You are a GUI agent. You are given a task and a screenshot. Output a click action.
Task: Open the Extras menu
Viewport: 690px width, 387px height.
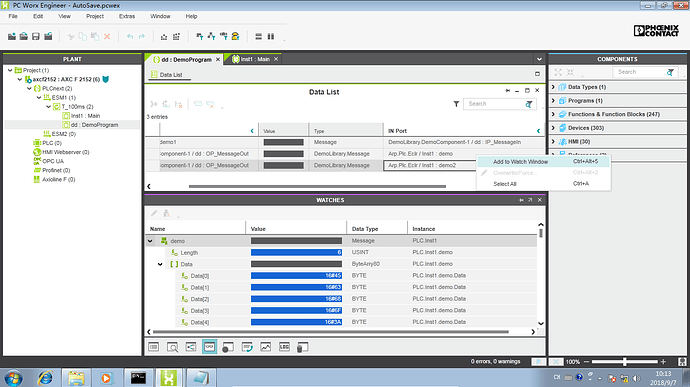127,16
